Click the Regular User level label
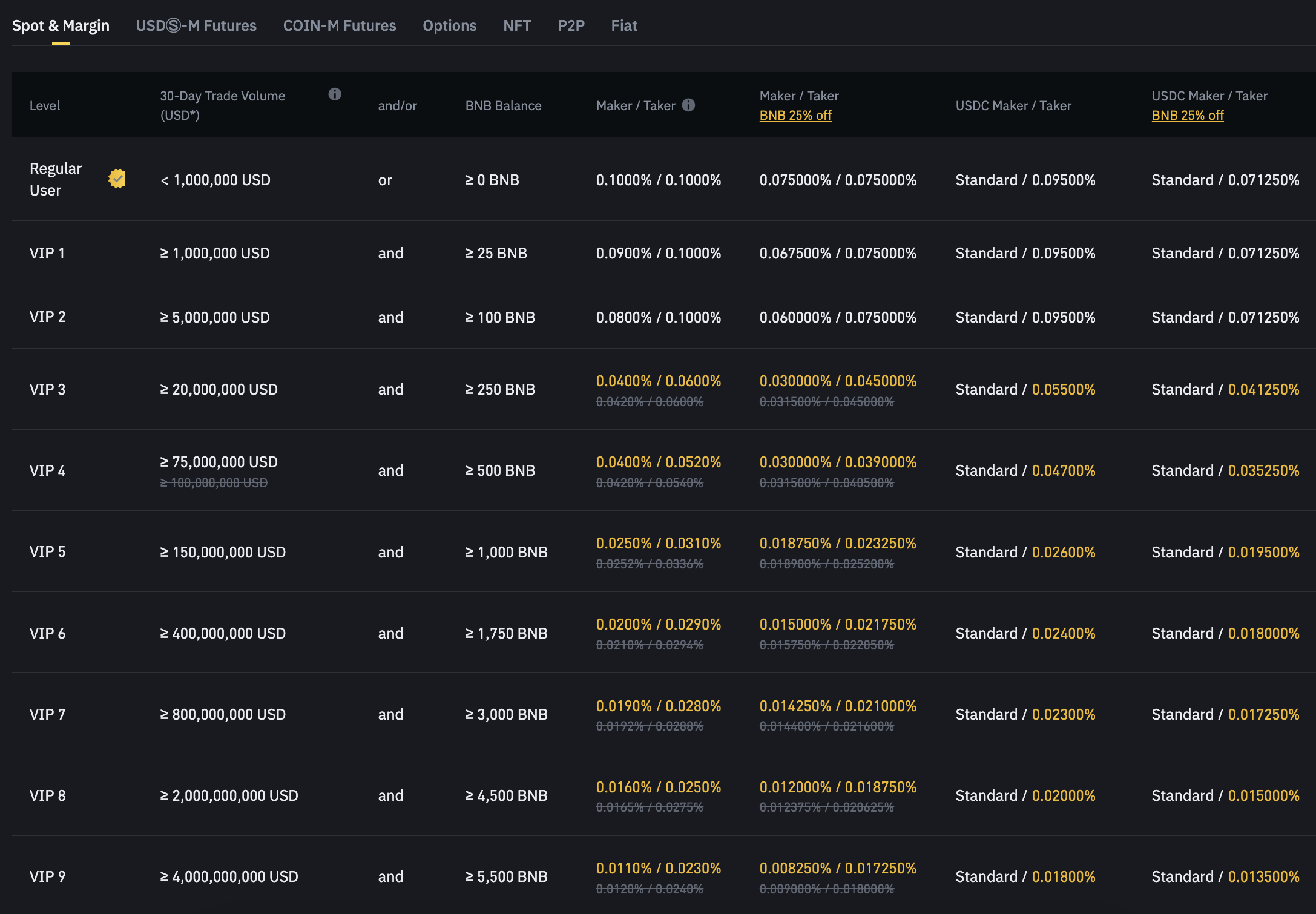The image size is (1316, 914). point(56,179)
